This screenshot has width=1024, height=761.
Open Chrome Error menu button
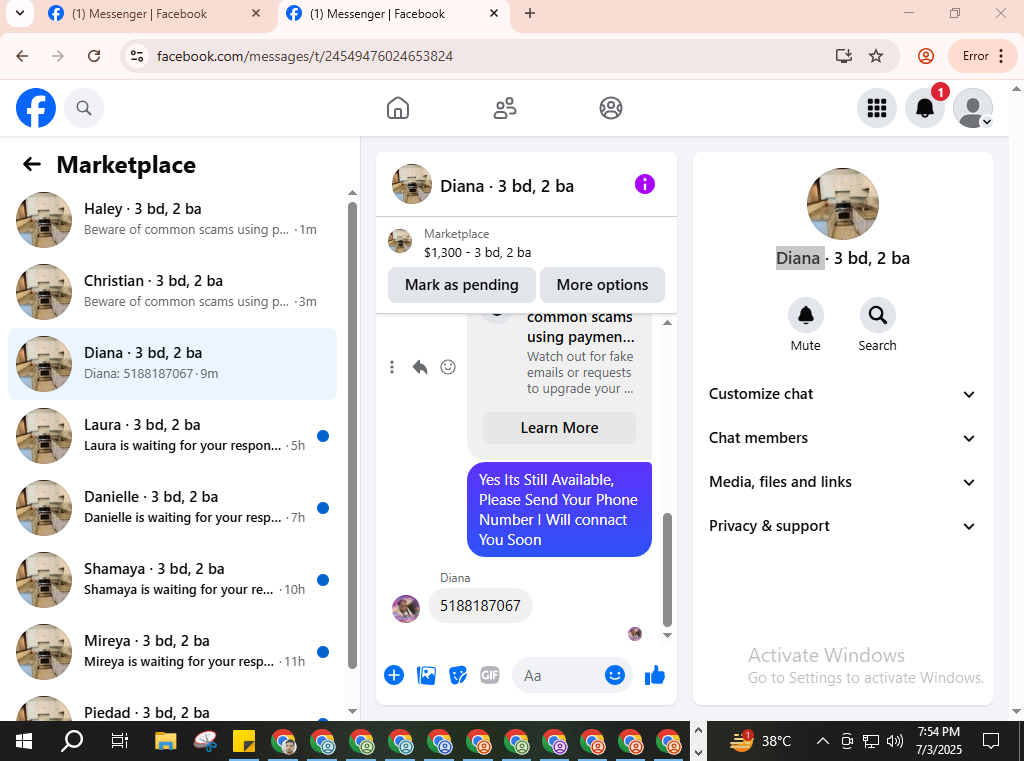tap(982, 56)
